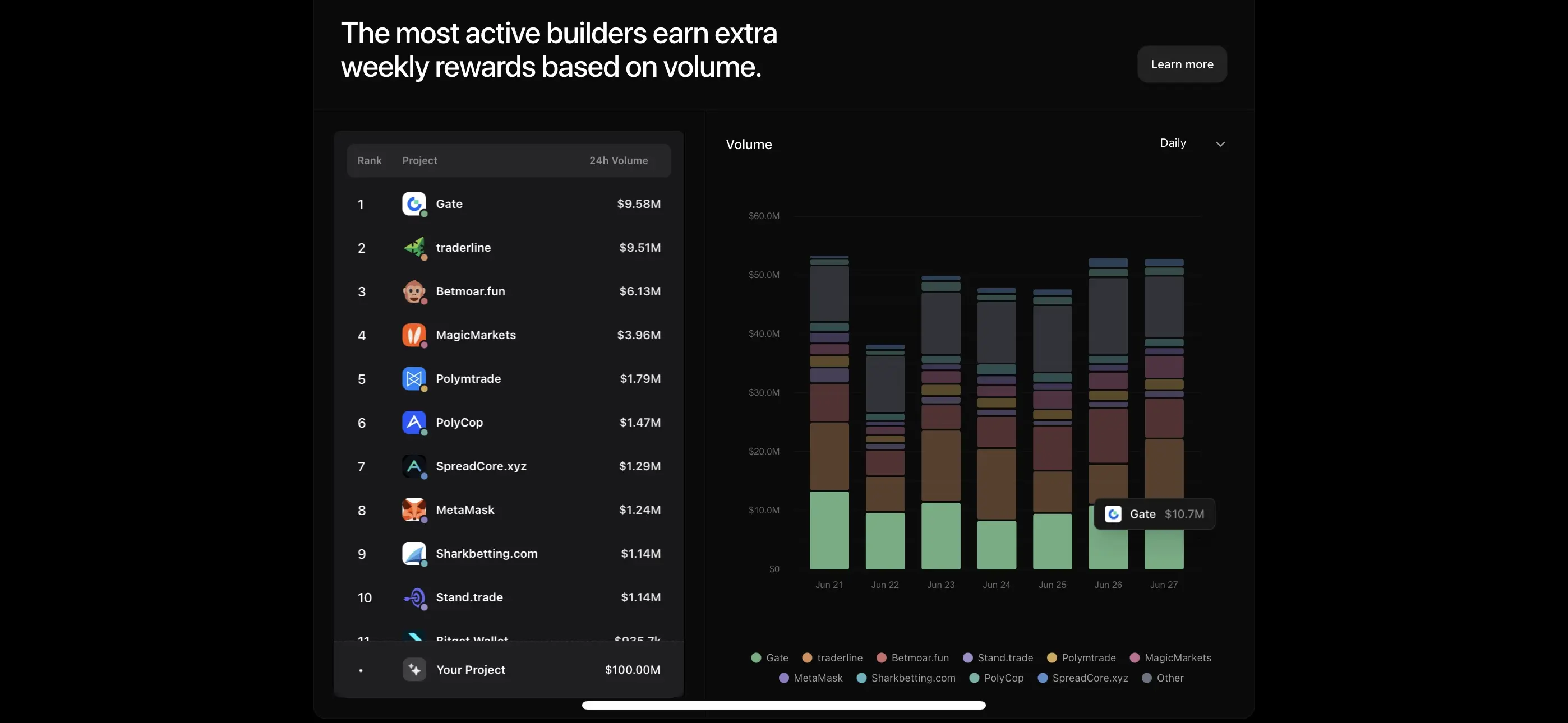Image resolution: width=1568 pixels, height=723 pixels.
Task: Click the white horizontal scrollbar at bottom
Action: click(x=783, y=706)
